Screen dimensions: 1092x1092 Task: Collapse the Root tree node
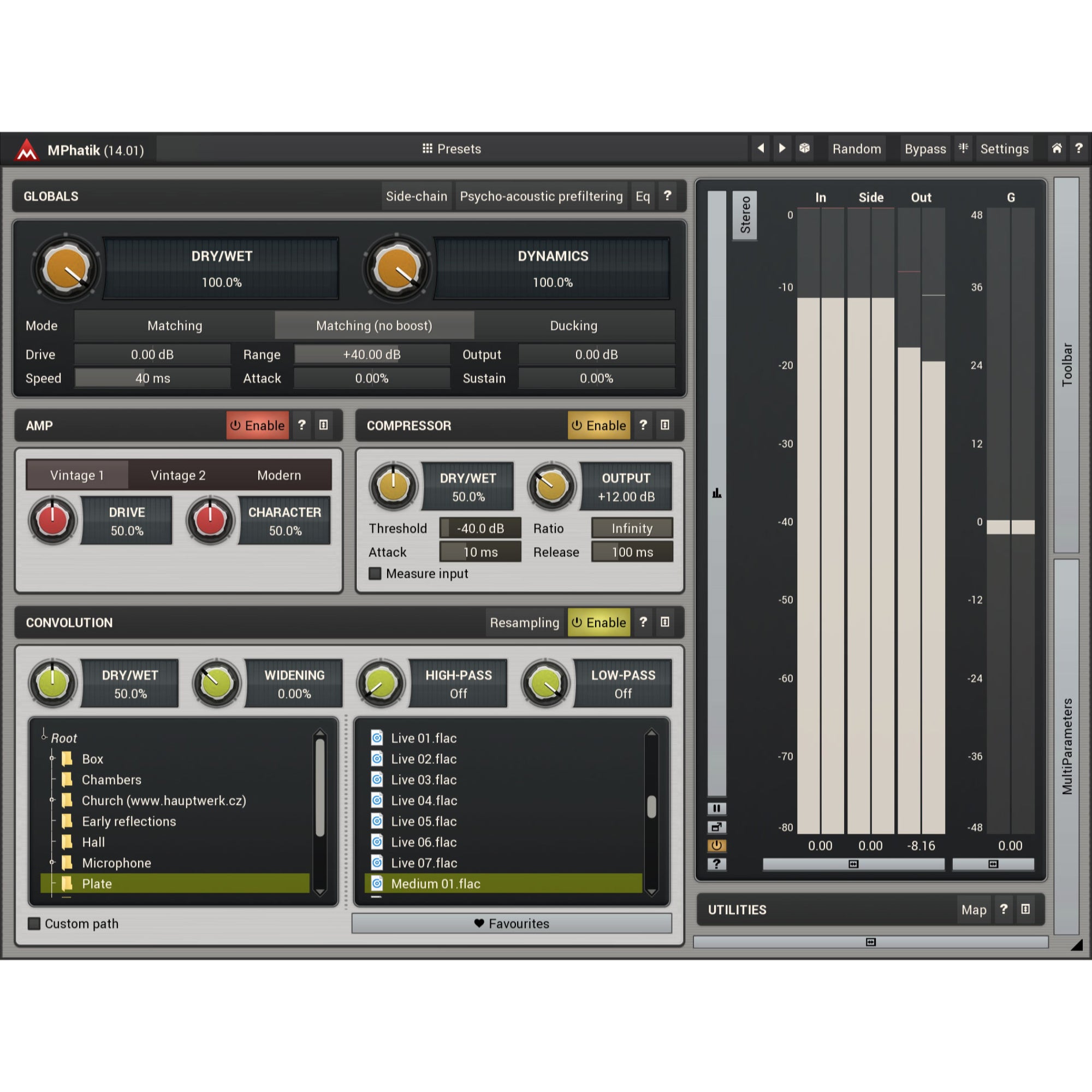[x=44, y=737]
